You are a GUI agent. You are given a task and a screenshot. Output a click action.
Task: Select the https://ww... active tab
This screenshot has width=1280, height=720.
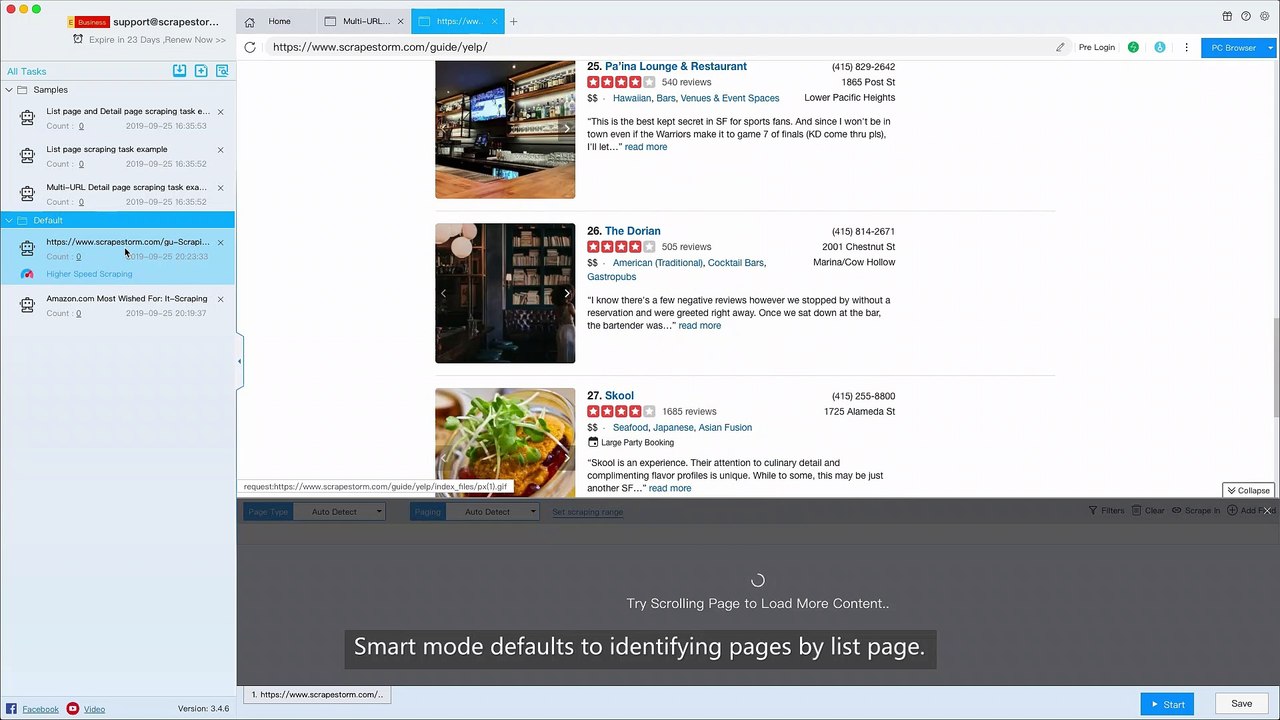click(459, 21)
